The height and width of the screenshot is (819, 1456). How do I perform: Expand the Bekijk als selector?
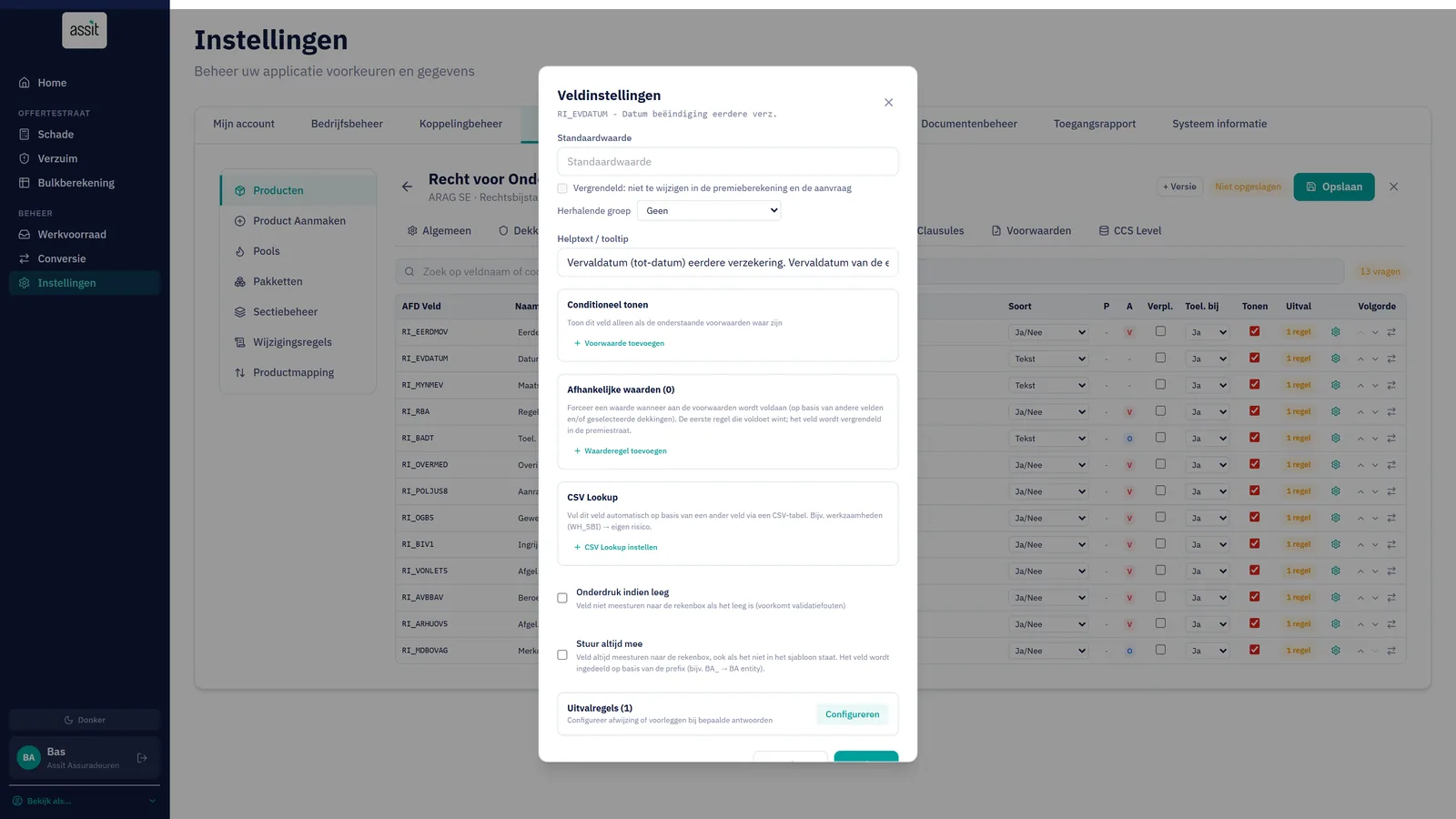85,801
